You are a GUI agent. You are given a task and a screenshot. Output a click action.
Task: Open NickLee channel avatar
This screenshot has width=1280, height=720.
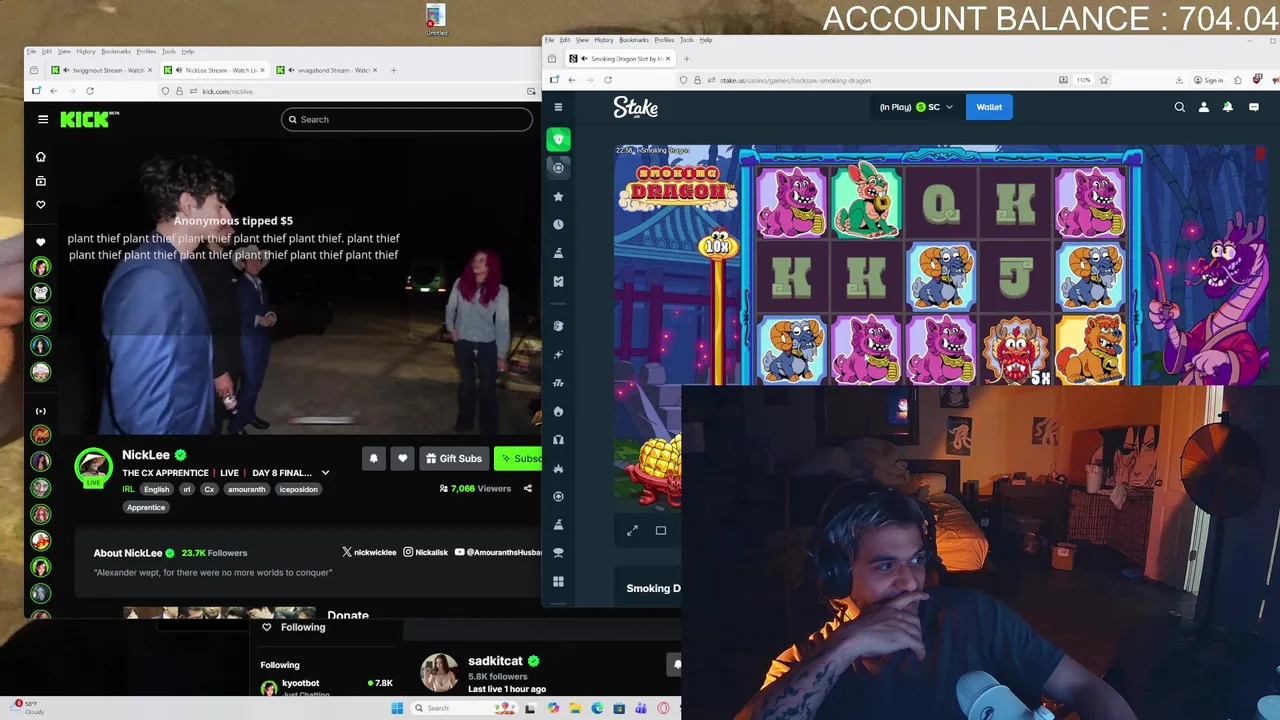pyautogui.click(x=93, y=467)
